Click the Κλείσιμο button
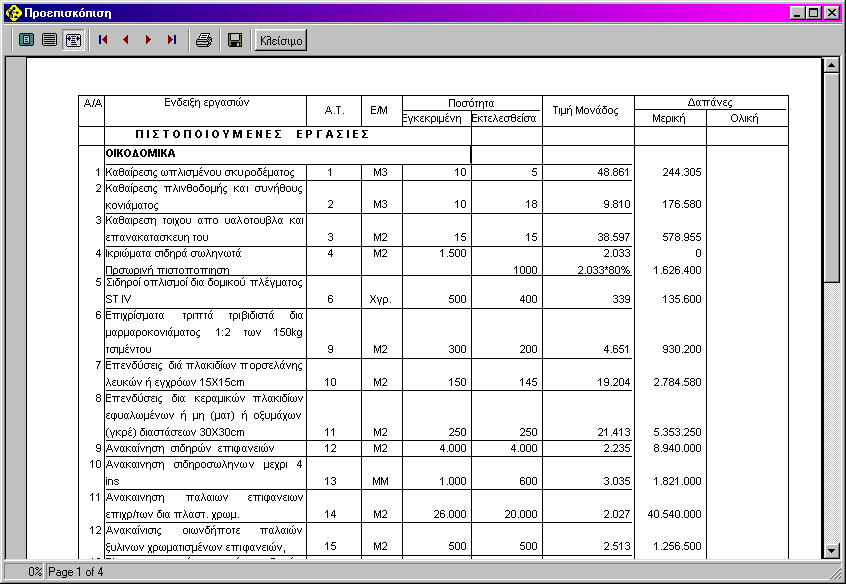The height and width of the screenshot is (584, 846). point(281,40)
